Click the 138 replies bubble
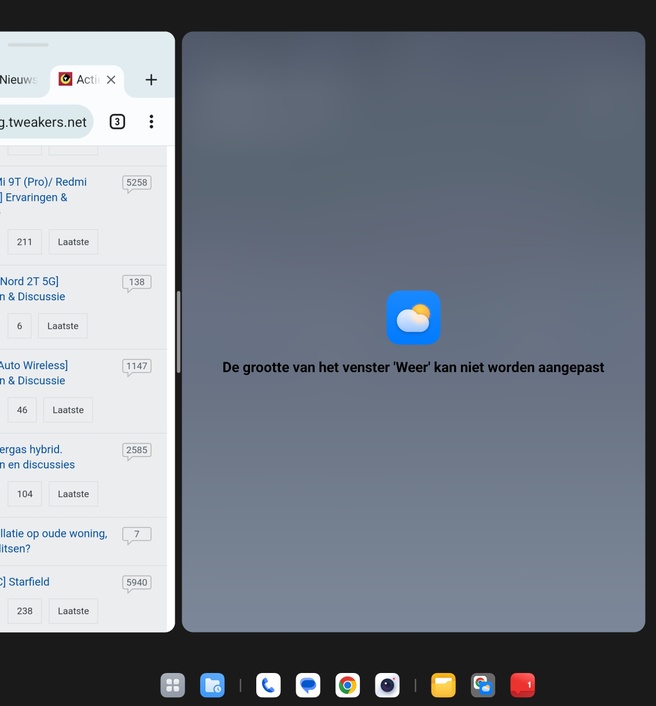Screen dimensions: 656x706 [x=137, y=283]
